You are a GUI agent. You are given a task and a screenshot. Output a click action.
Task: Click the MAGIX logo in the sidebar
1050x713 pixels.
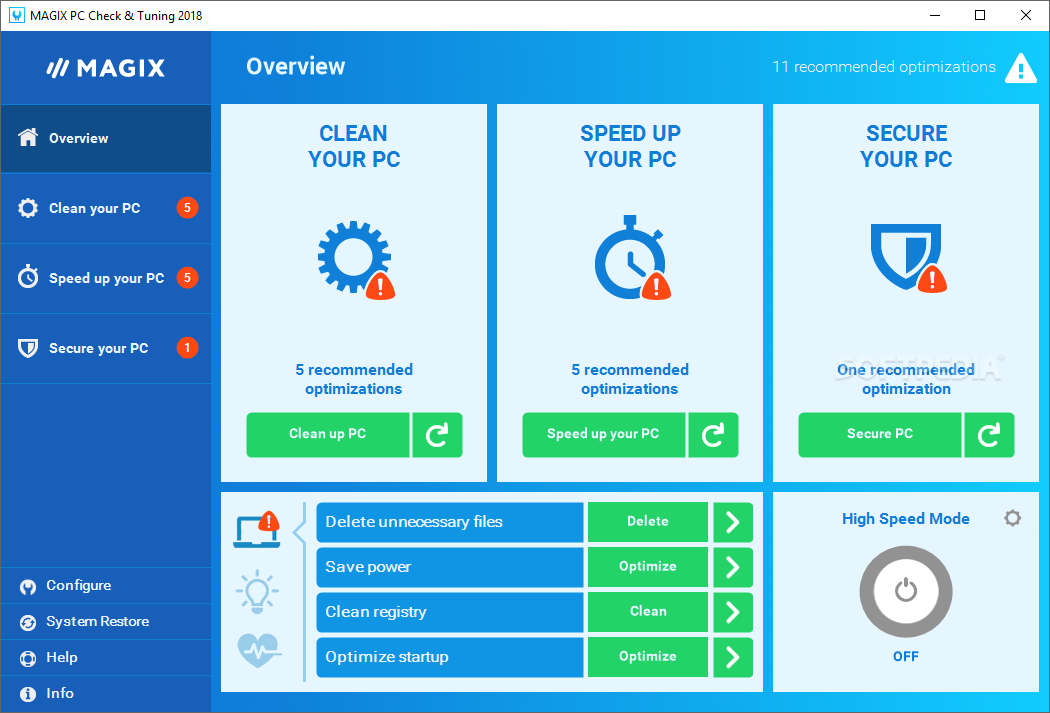pos(106,68)
